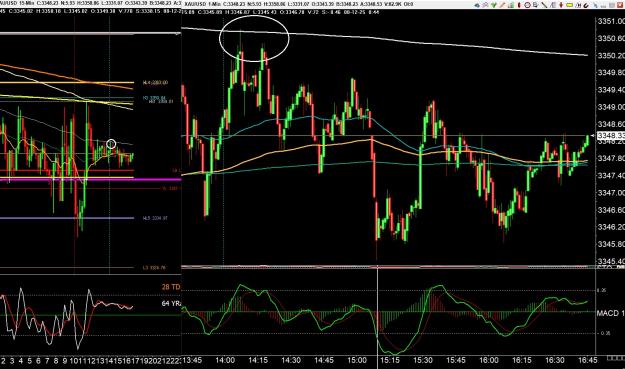Click the 14:30 time axis label
625x369 pixels.
coord(291,360)
